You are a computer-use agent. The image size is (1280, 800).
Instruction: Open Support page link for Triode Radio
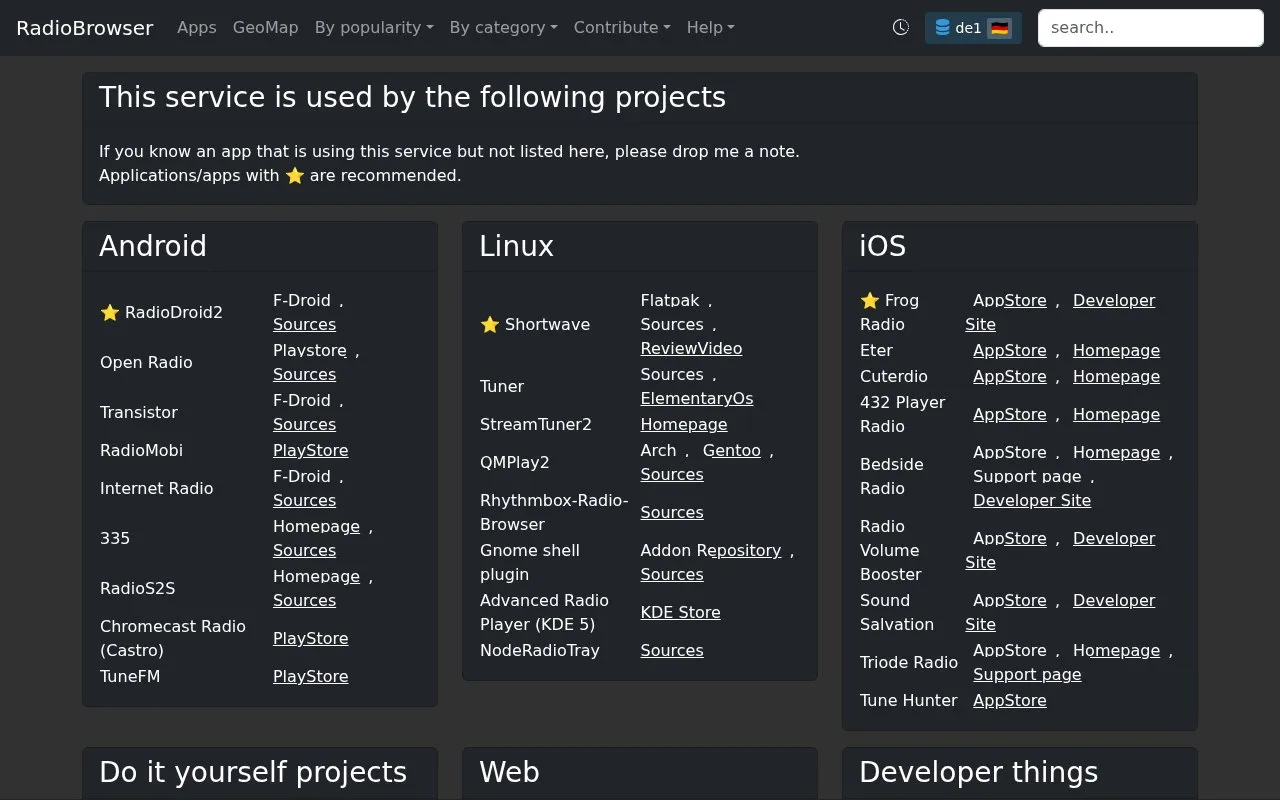[1027, 675]
